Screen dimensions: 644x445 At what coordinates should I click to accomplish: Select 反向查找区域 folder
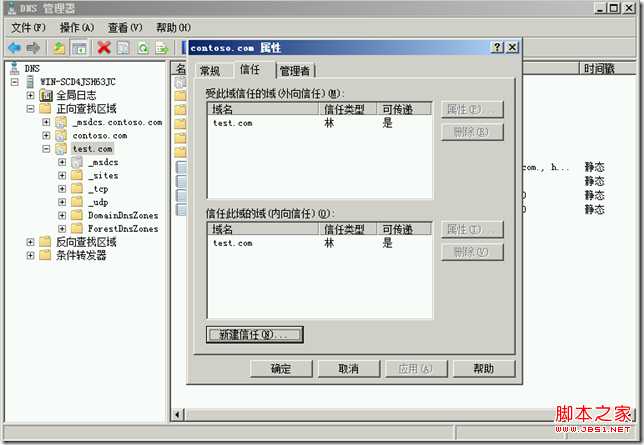86,242
